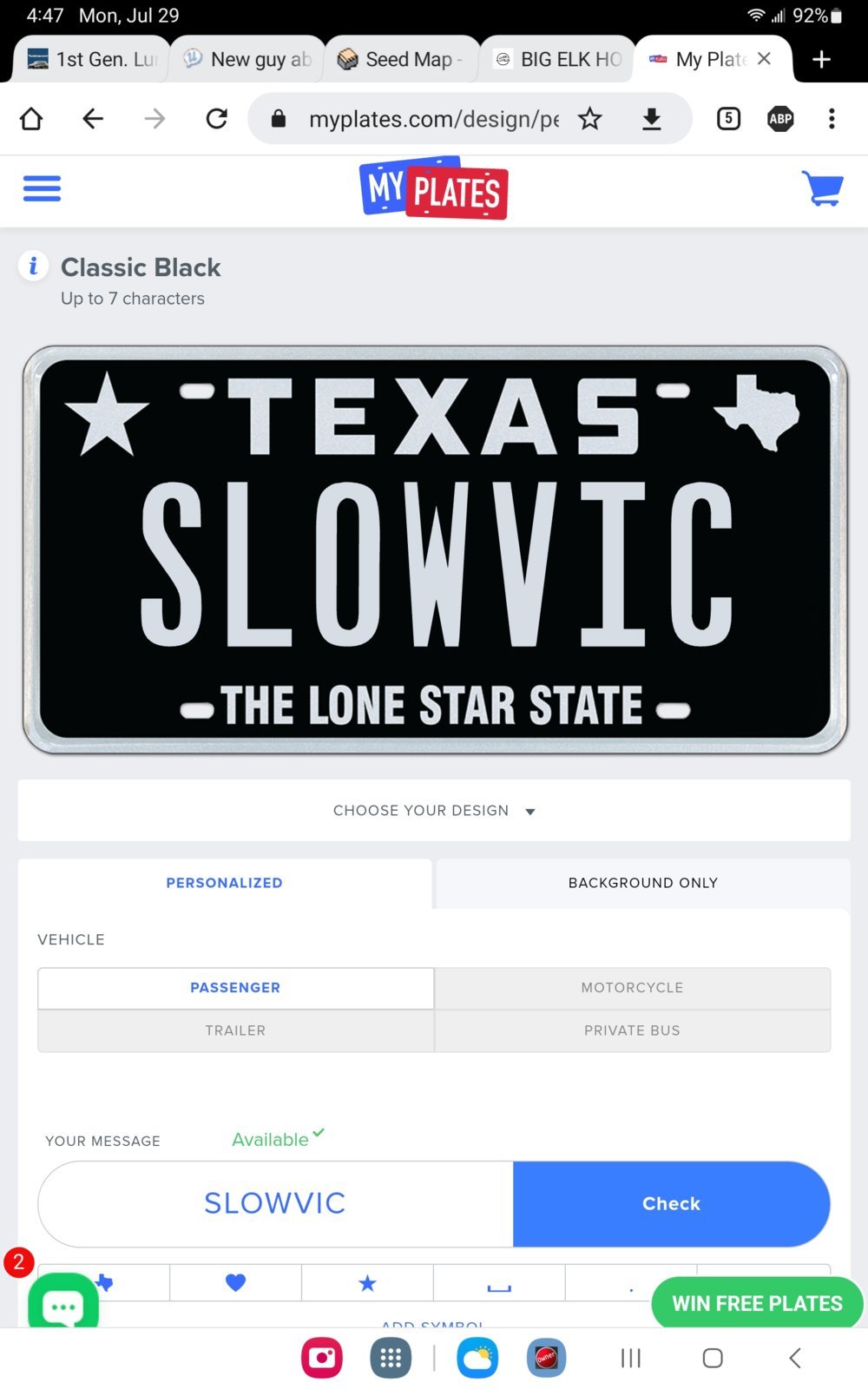
Task: Select the Passenger vehicle type
Action: tap(235, 988)
